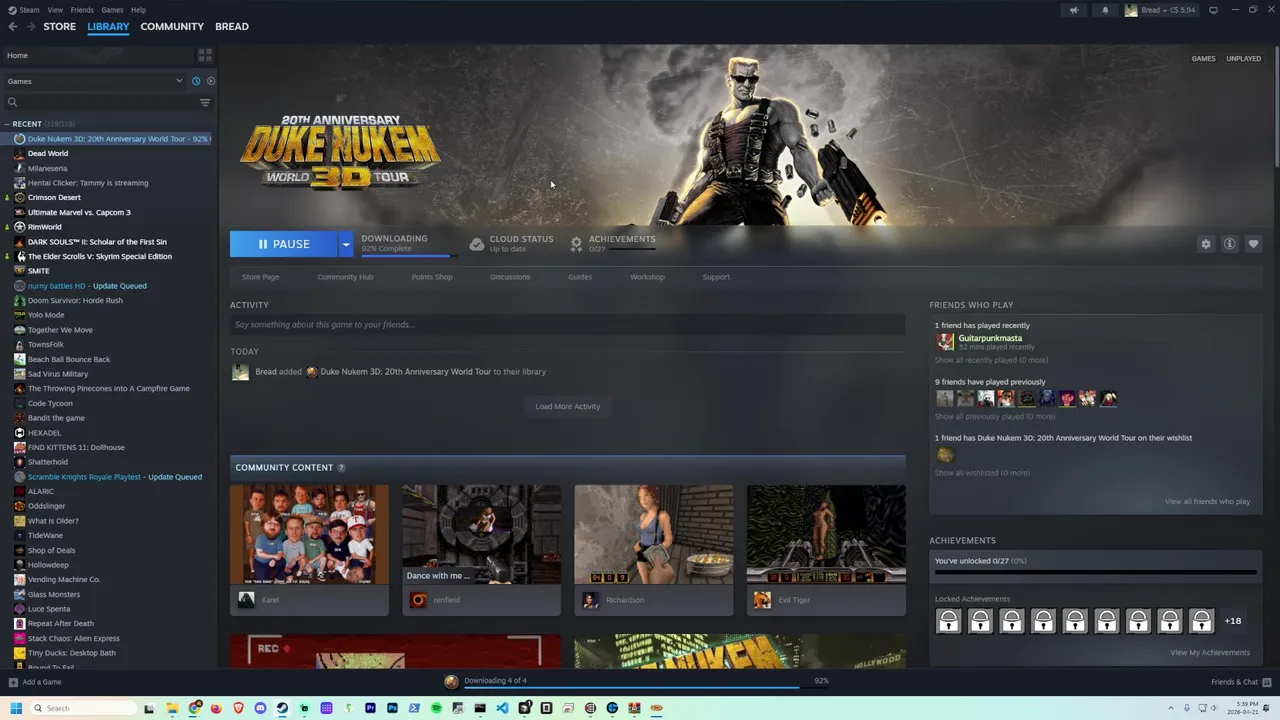Open the Steam menu
This screenshot has height=720, width=1280.
(29, 10)
